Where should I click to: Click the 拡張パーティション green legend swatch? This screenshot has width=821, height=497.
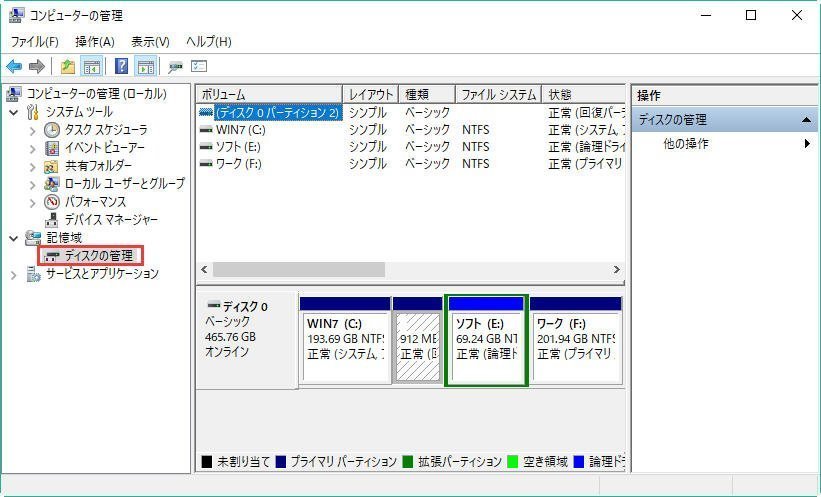click(x=408, y=461)
